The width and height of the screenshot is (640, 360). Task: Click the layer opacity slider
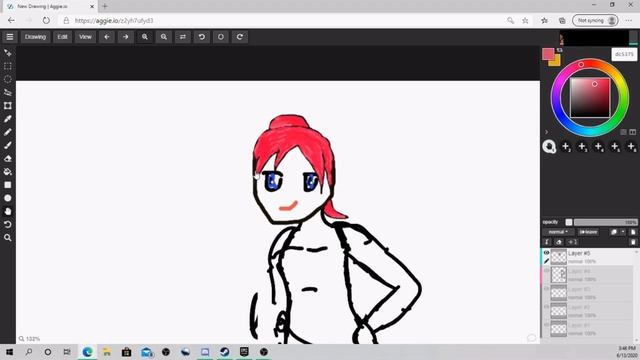pyautogui.click(x=605, y=222)
